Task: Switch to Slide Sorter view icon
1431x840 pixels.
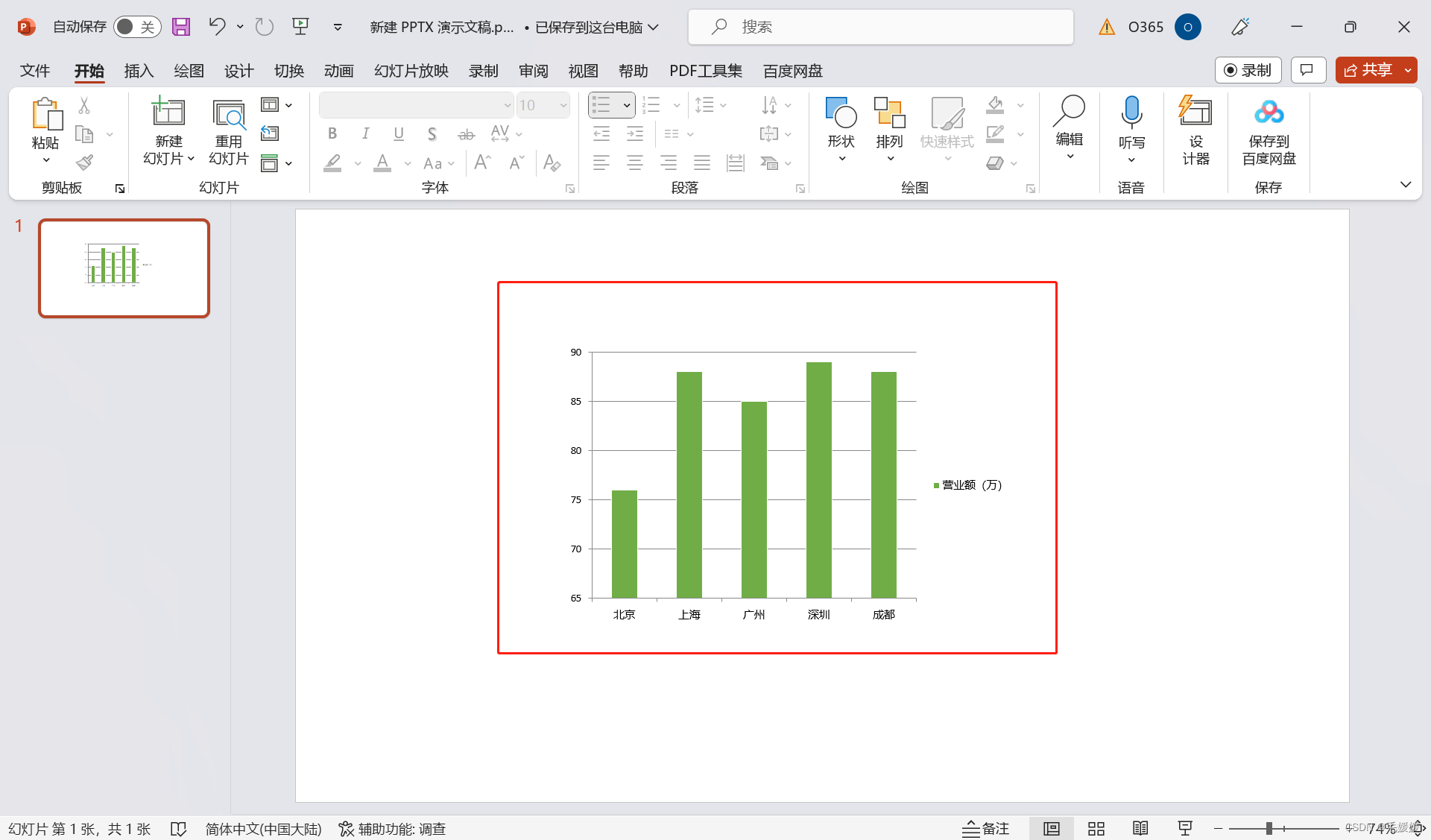Action: coord(1096,829)
